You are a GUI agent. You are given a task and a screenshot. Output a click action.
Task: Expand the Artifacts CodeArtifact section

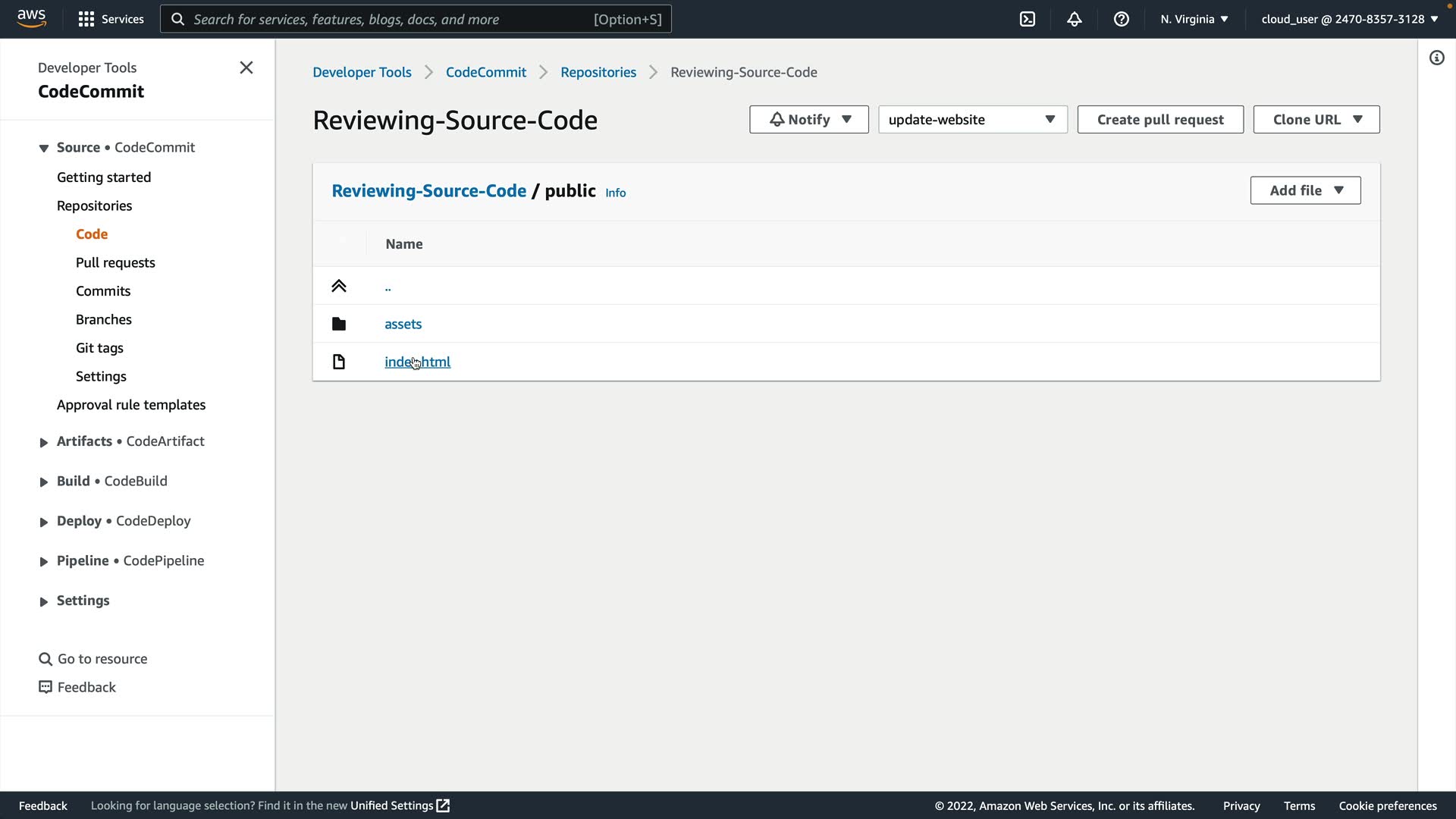click(43, 442)
